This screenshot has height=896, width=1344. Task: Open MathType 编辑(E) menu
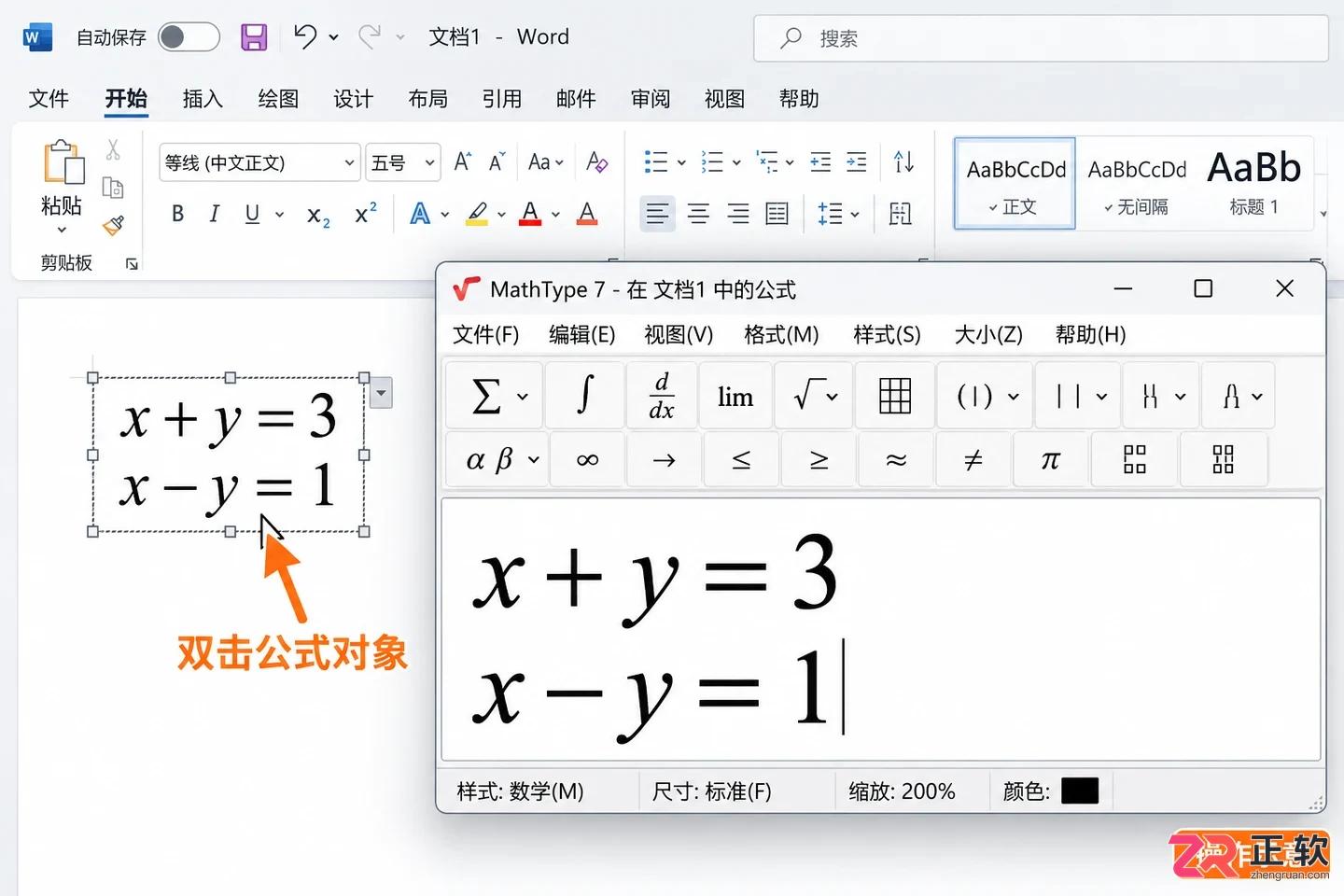pos(581,334)
